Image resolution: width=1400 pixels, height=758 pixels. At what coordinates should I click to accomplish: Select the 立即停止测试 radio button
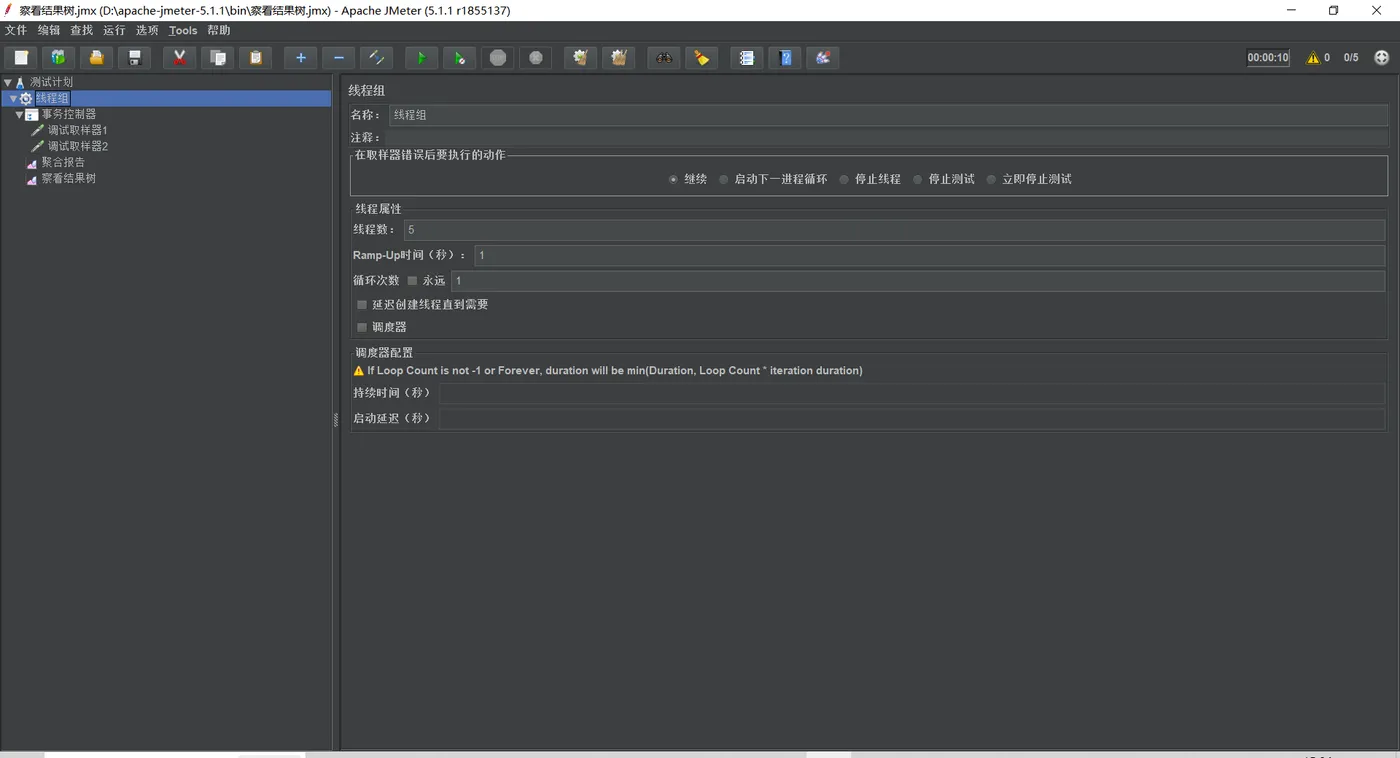pos(992,180)
